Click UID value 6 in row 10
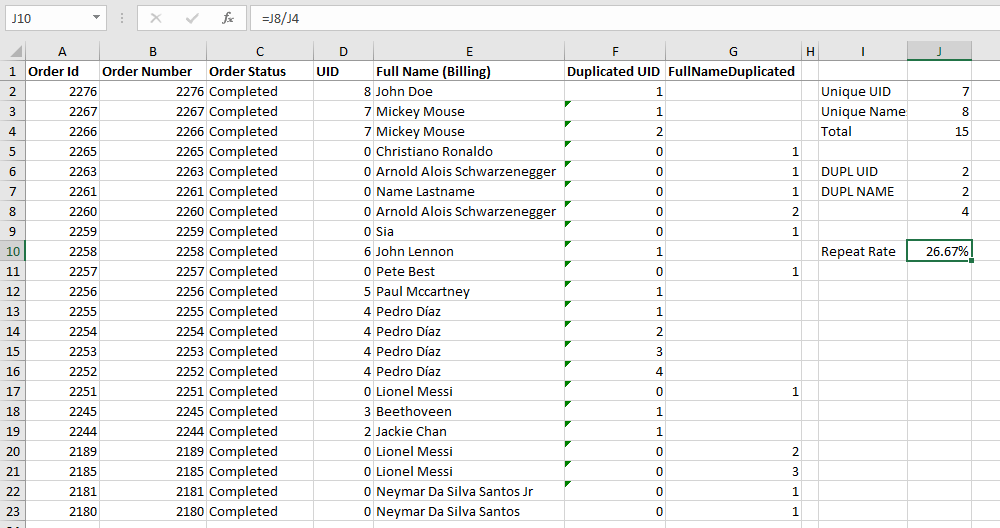Image resolution: width=1000 pixels, height=528 pixels. (344, 251)
